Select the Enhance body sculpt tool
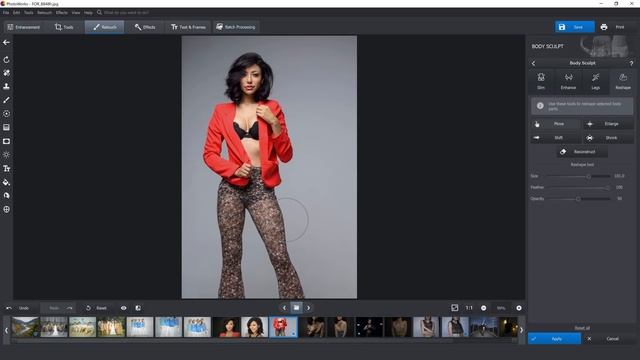 [568, 81]
